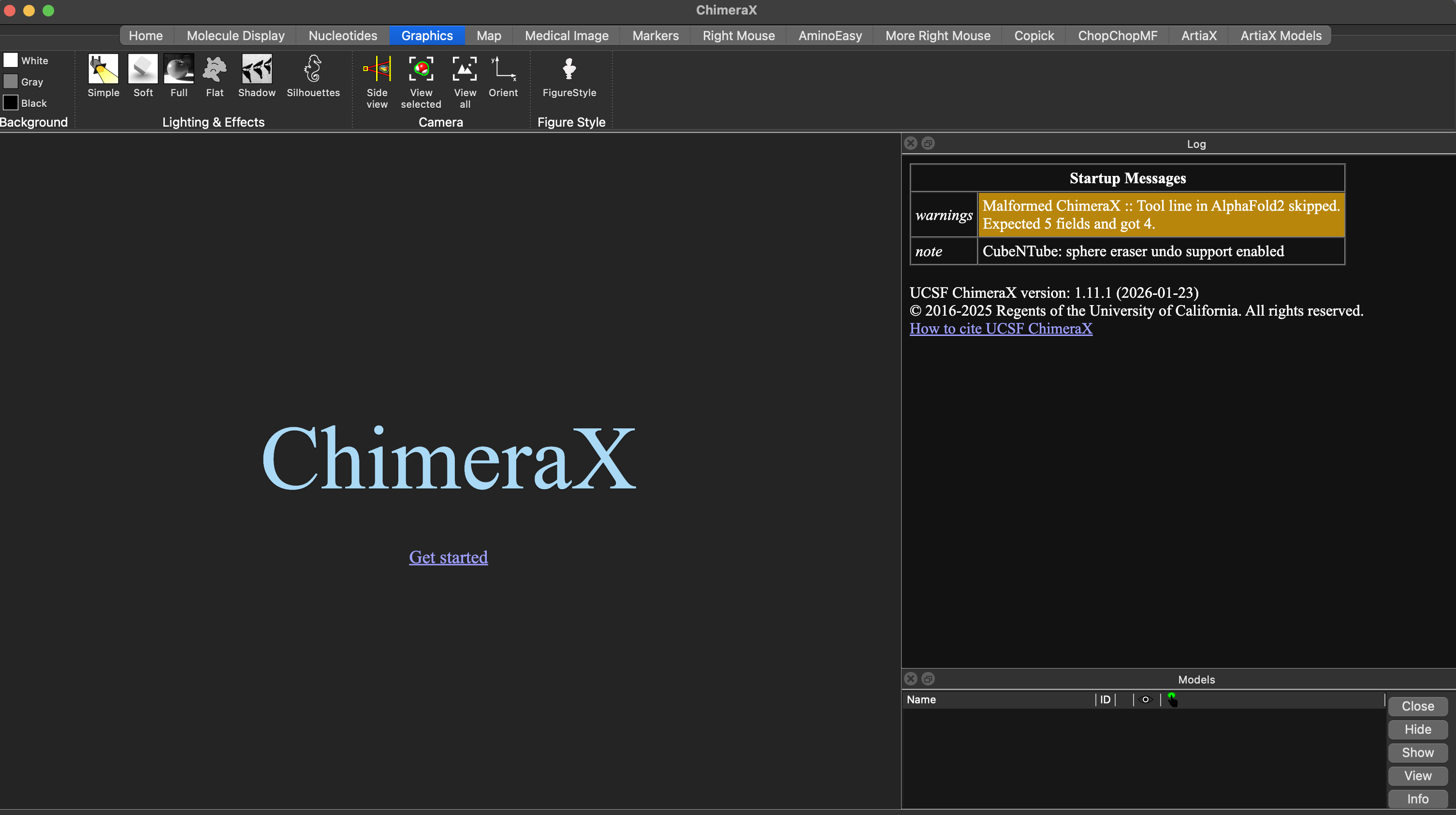Apply Soft lighting preset
1456x815 pixels.
pyautogui.click(x=143, y=76)
